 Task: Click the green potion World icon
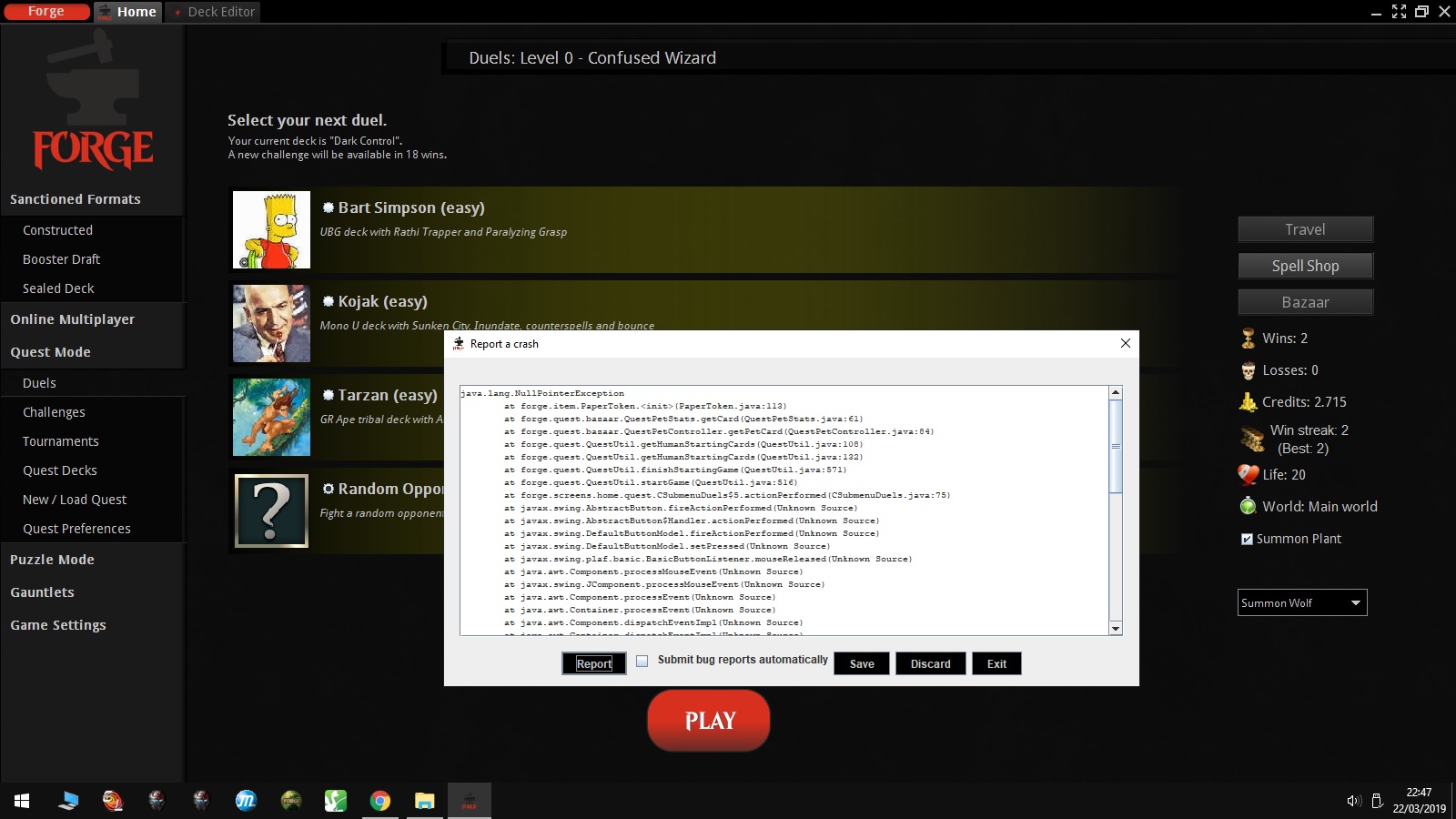point(1248,507)
